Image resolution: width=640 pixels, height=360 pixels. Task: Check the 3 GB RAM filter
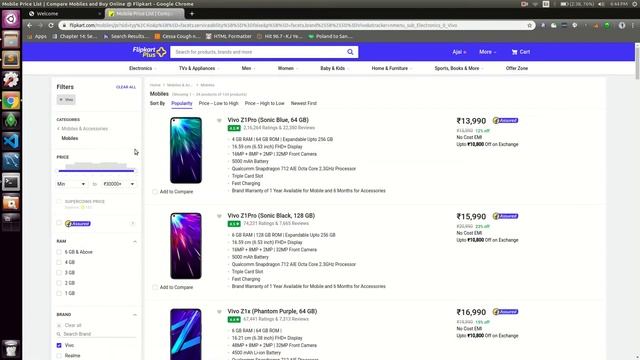tap(59, 273)
